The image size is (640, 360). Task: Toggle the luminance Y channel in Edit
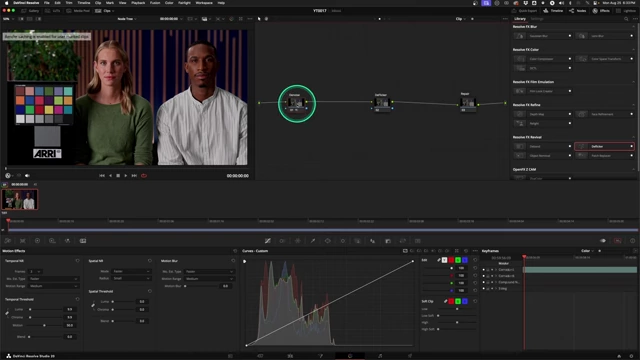coord(444,260)
